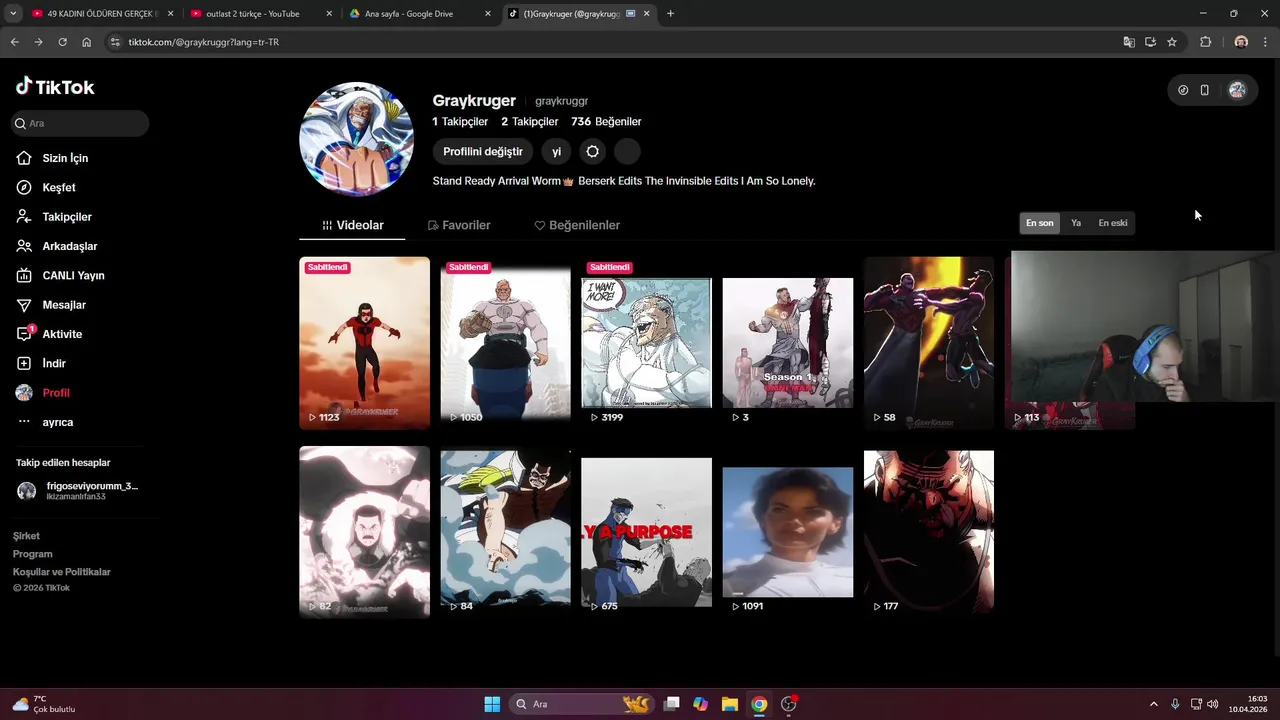Open pinned video with 3199 views

click(x=647, y=343)
